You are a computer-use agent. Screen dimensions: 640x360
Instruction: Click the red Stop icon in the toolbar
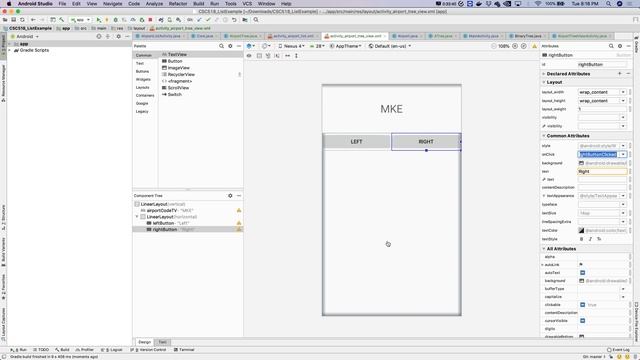click(x=150, y=20)
